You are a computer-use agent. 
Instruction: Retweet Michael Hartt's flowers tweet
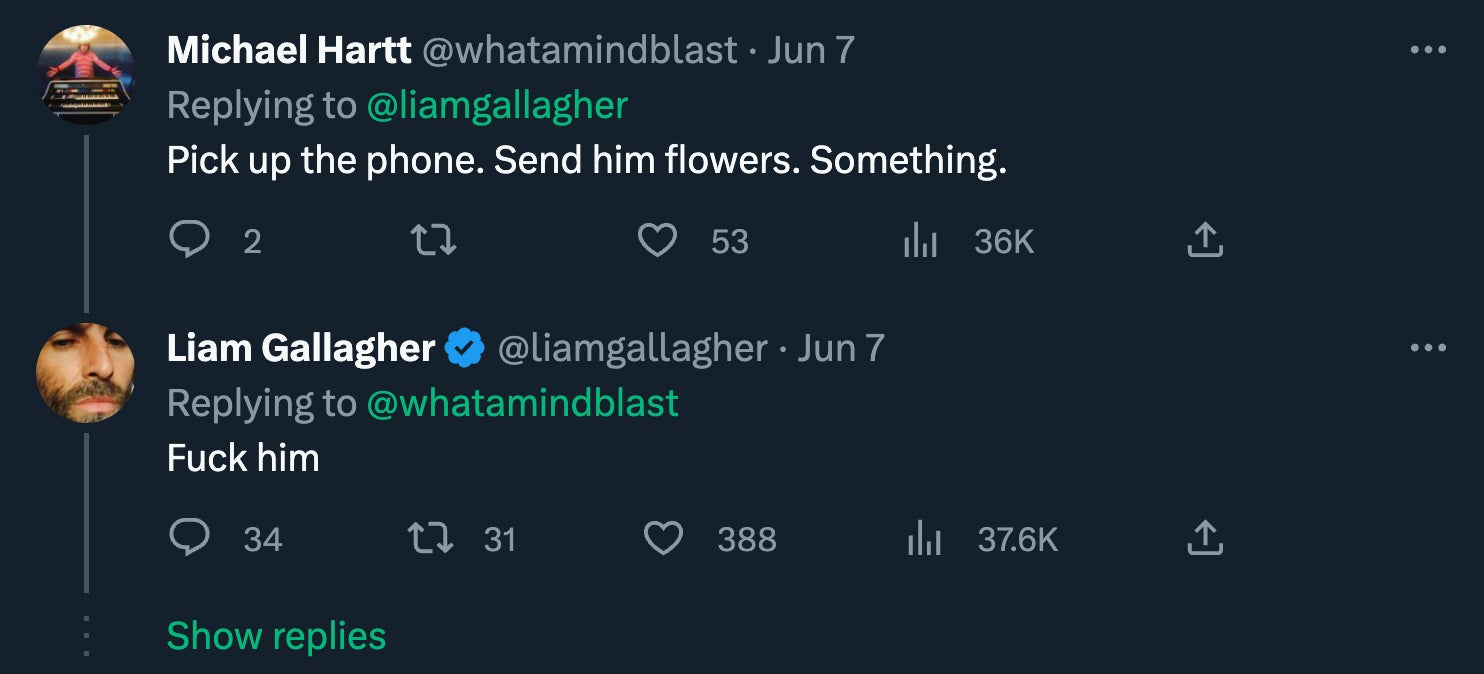434,240
